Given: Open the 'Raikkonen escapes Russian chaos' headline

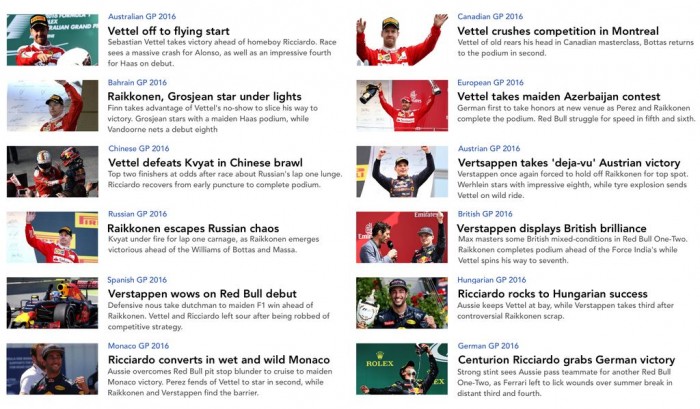Looking at the screenshot, I should pos(193,228).
